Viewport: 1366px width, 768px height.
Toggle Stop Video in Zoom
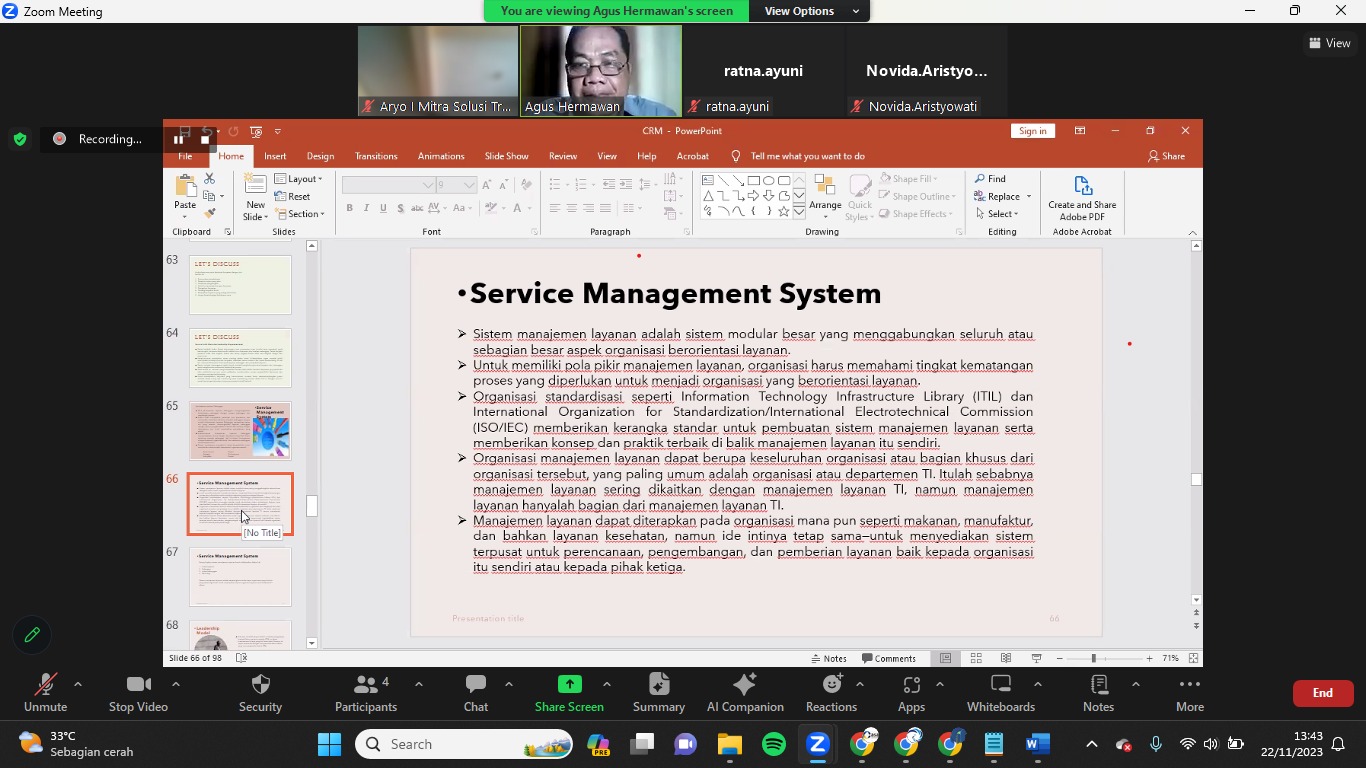coord(138,692)
